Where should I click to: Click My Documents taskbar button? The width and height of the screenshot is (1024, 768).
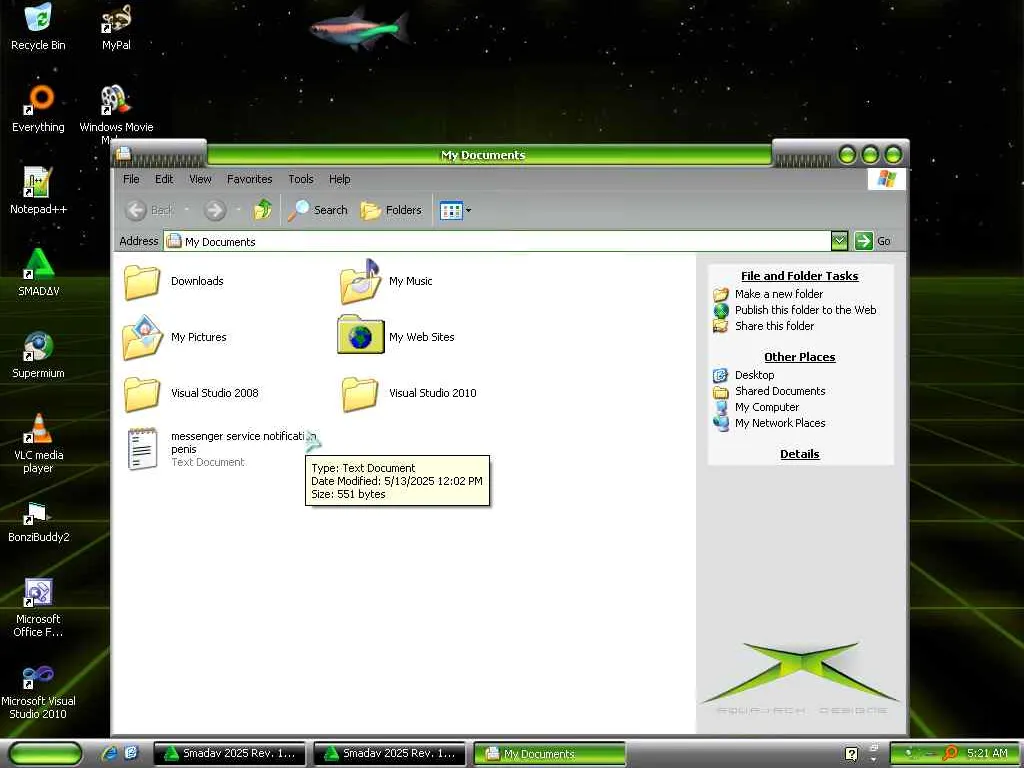pos(550,754)
